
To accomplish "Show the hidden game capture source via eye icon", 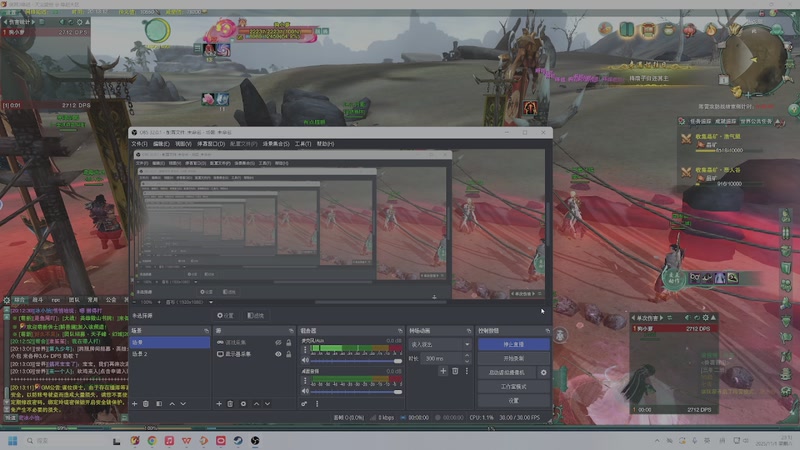I will pyautogui.click(x=278, y=342).
